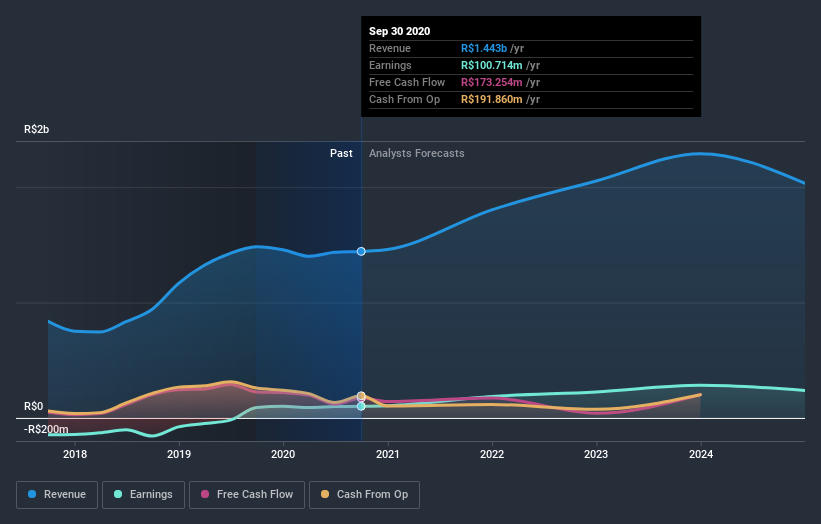Click the R$100.714m earnings value
821x524 pixels.
point(492,65)
